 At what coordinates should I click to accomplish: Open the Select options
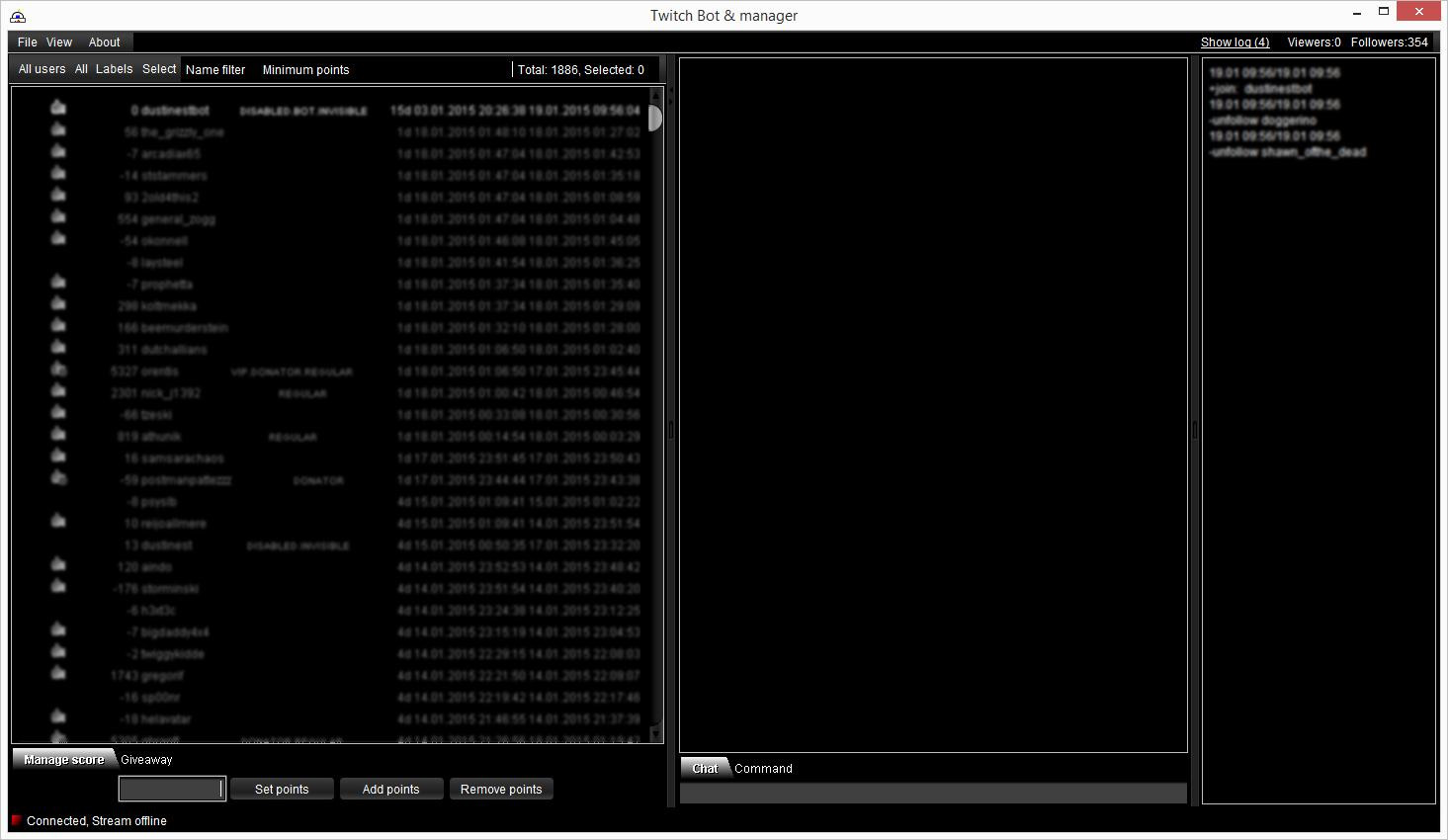(159, 69)
